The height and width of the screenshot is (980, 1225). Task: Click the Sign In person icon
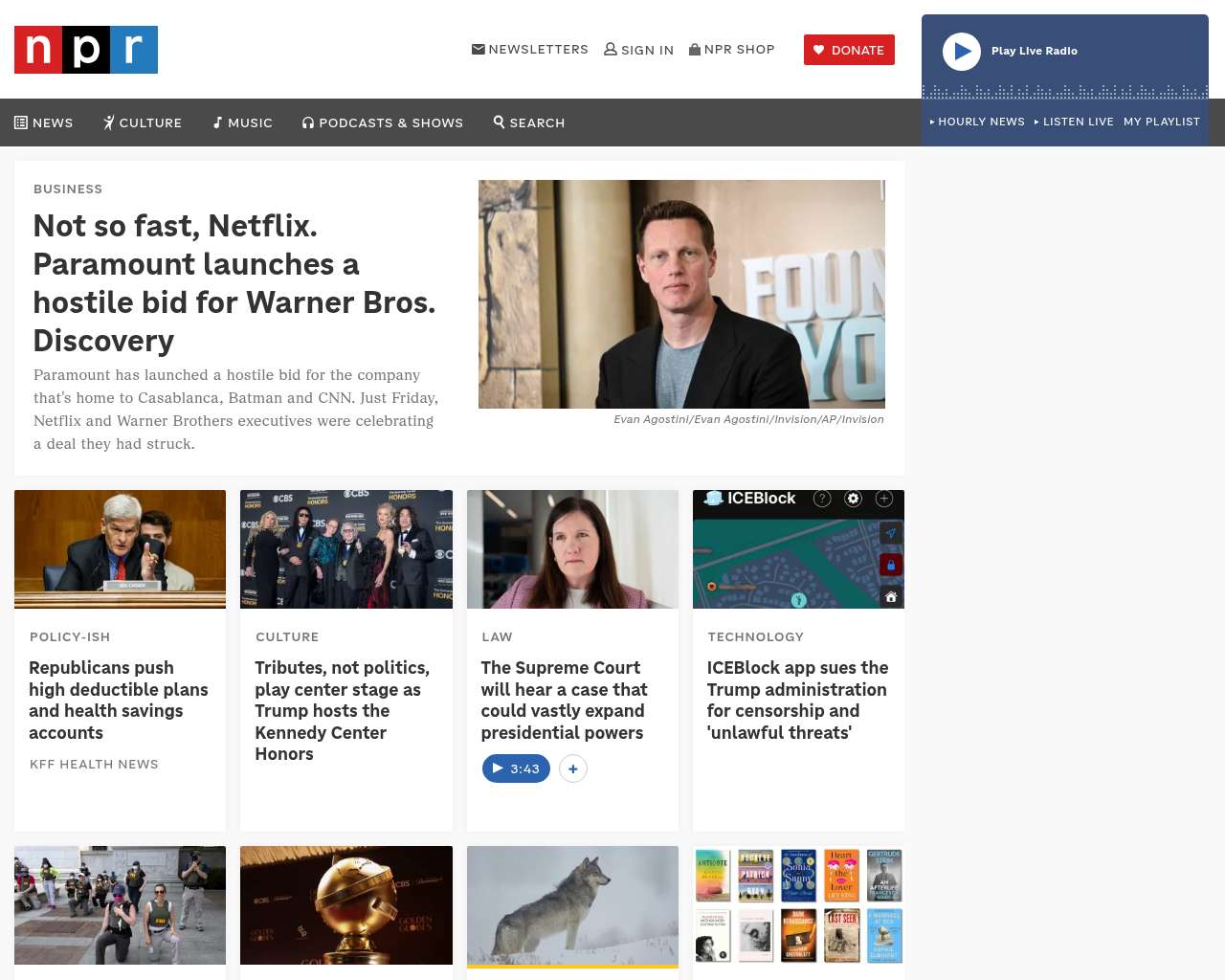click(x=611, y=49)
